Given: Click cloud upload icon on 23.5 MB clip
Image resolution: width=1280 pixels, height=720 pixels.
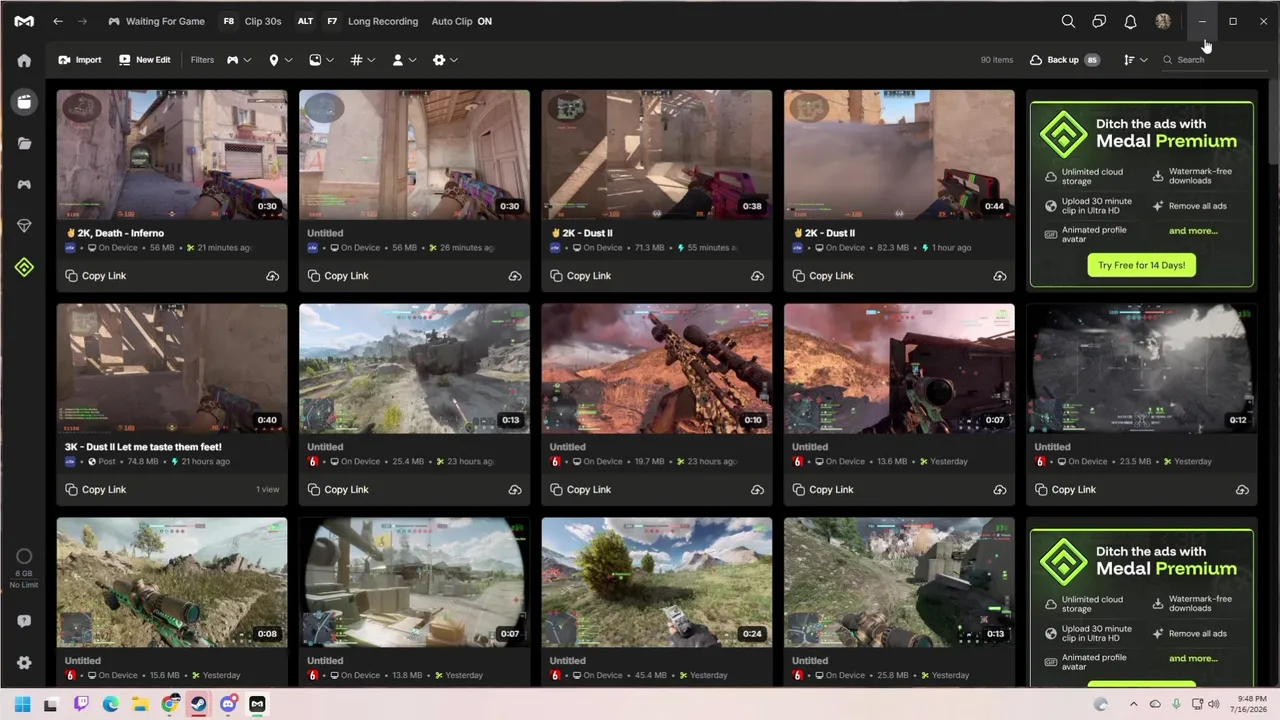Looking at the screenshot, I should (x=1242, y=490).
